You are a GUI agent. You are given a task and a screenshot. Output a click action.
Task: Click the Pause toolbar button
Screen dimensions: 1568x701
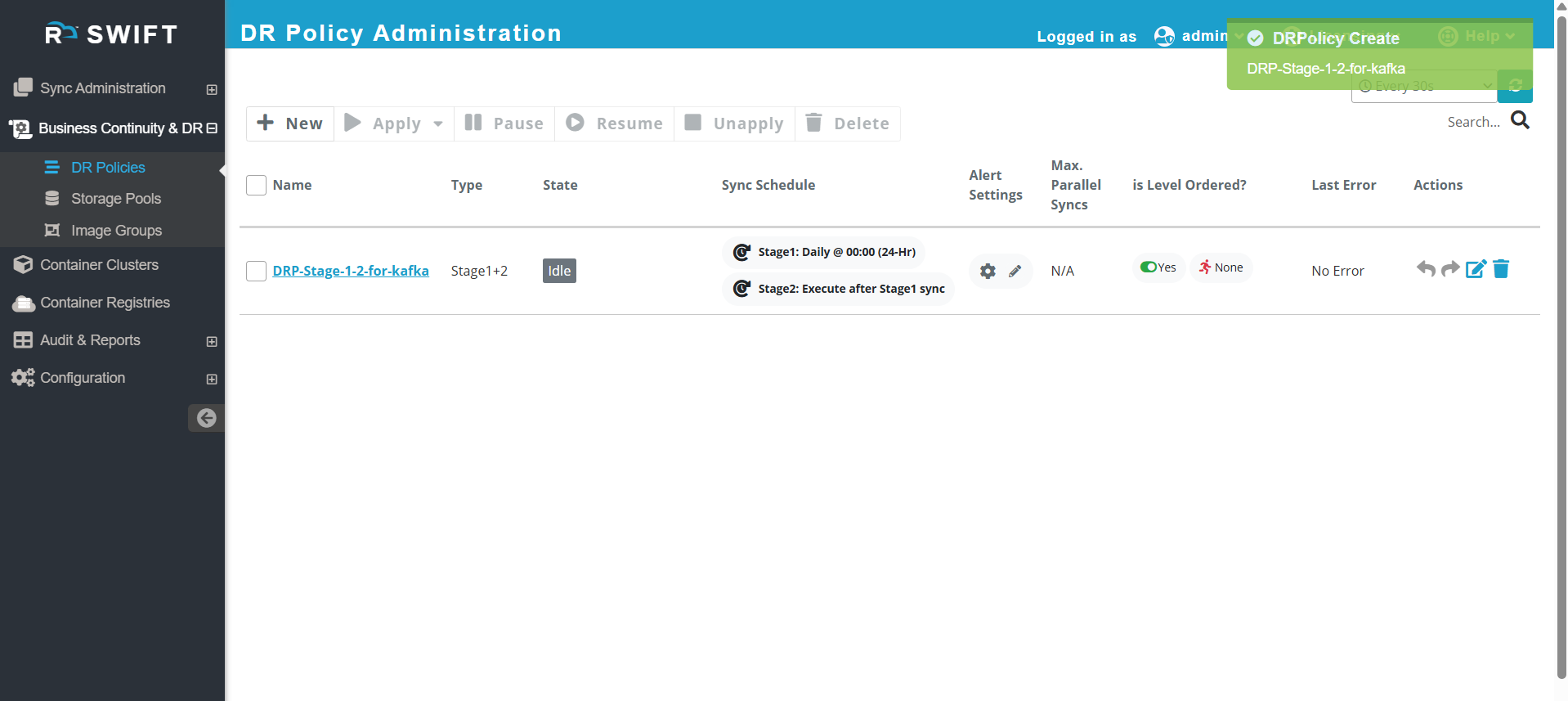[504, 124]
